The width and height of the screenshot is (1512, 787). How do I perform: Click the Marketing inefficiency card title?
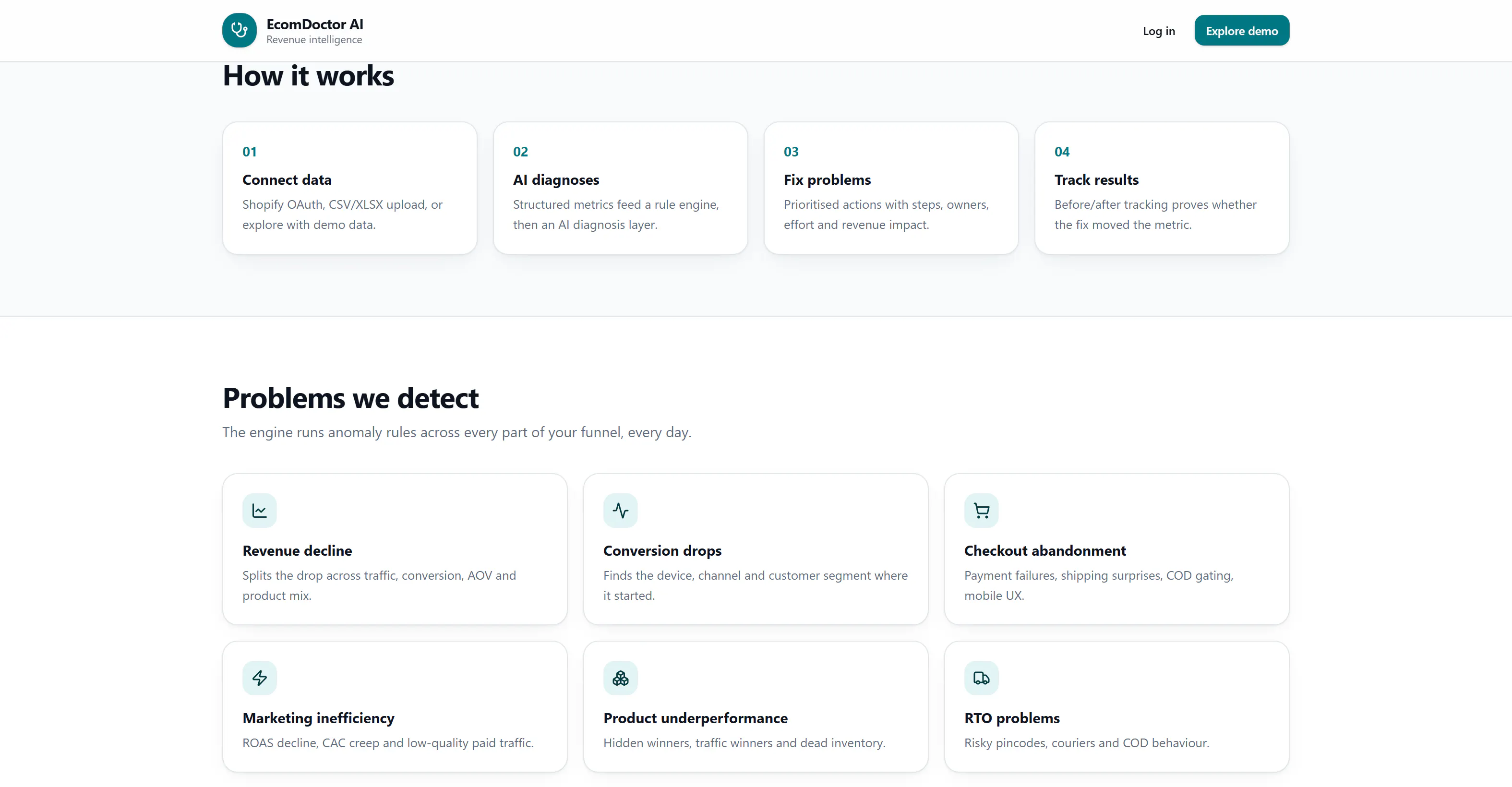click(x=318, y=718)
